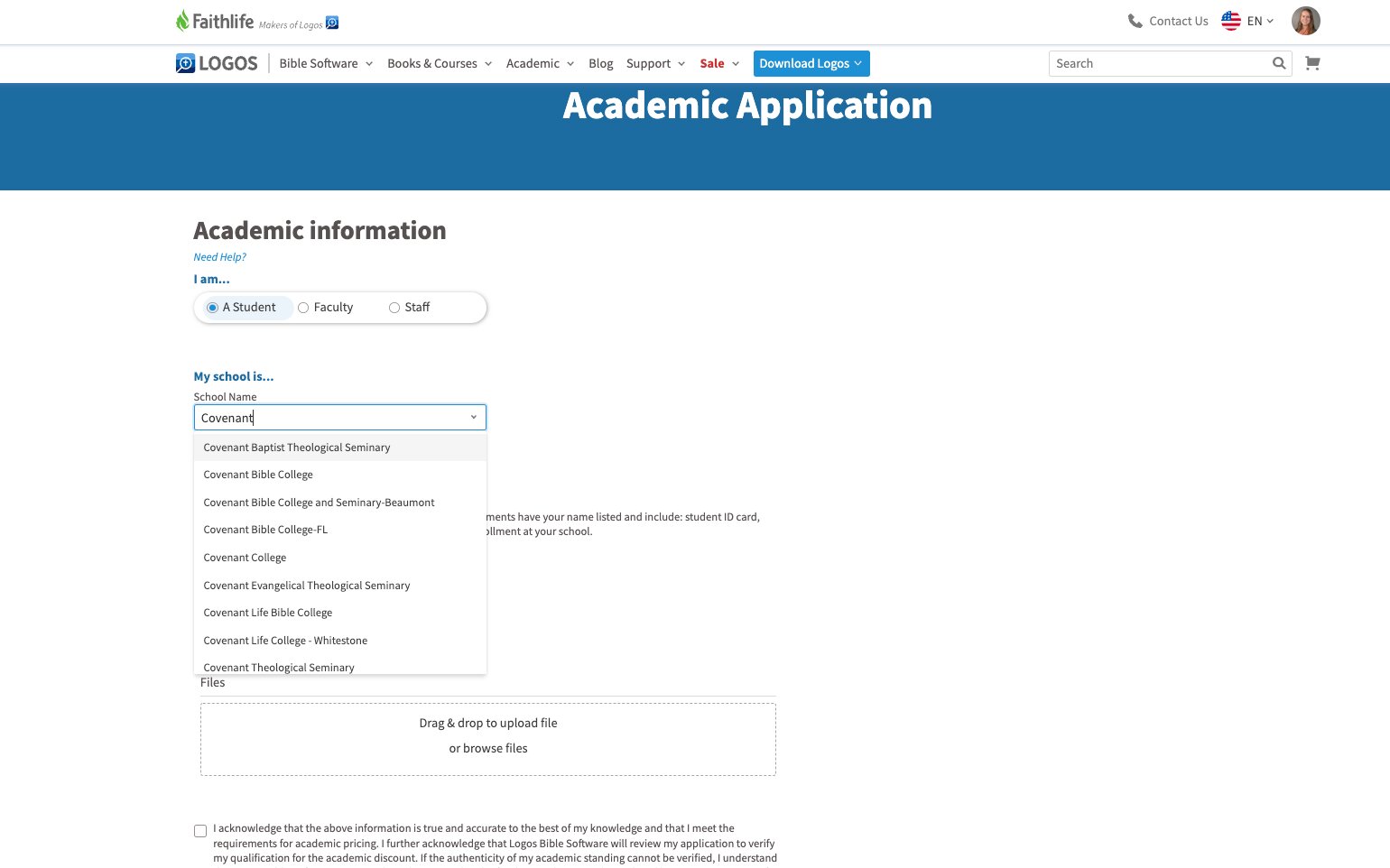Open the shopping cart

tap(1312, 63)
